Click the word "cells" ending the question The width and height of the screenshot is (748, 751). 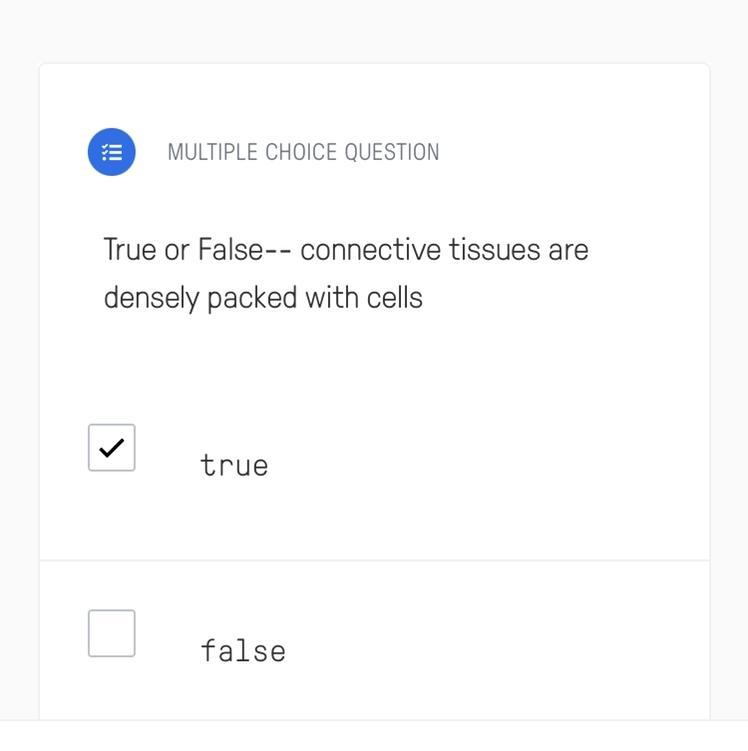394,298
